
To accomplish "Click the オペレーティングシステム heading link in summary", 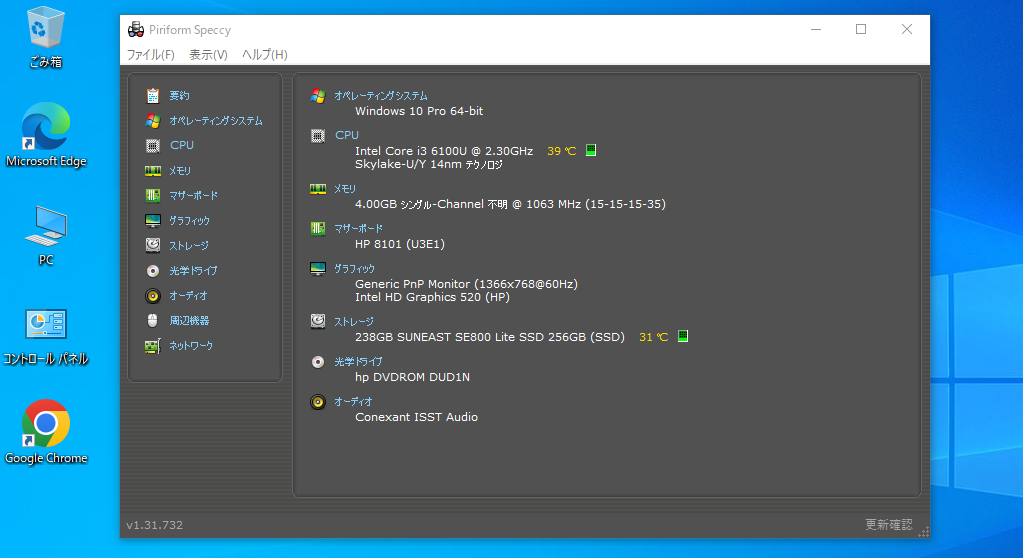I will point(381,96).
